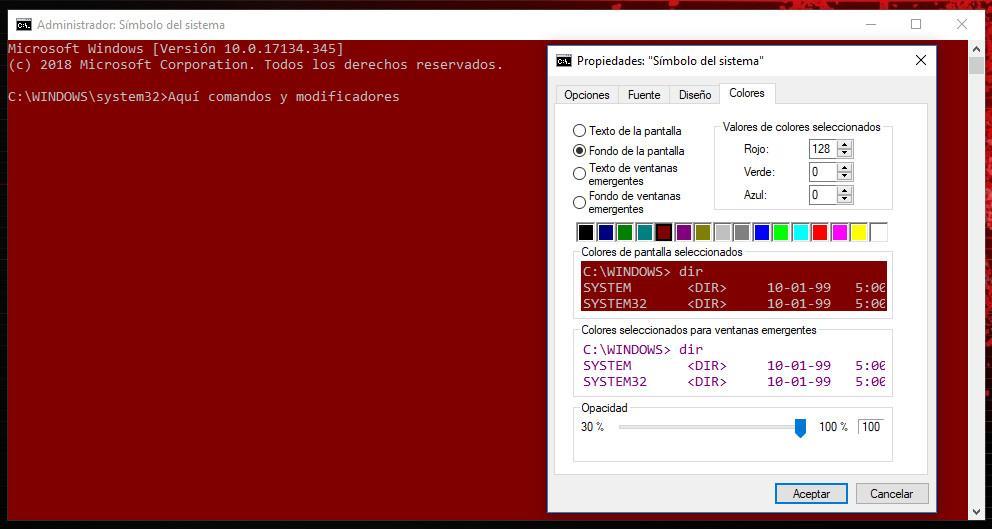Click the console scrollbar up arrow
The image size is (992, 529).
[x=976, y=47]
